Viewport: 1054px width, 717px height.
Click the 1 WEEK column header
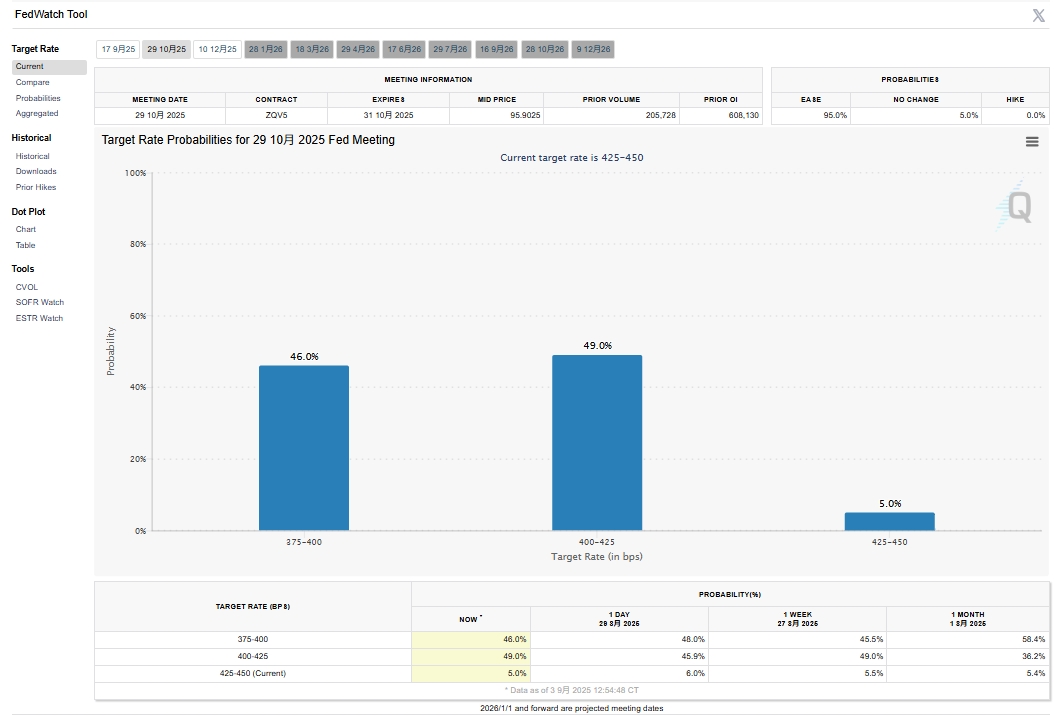tap(797, 619)
